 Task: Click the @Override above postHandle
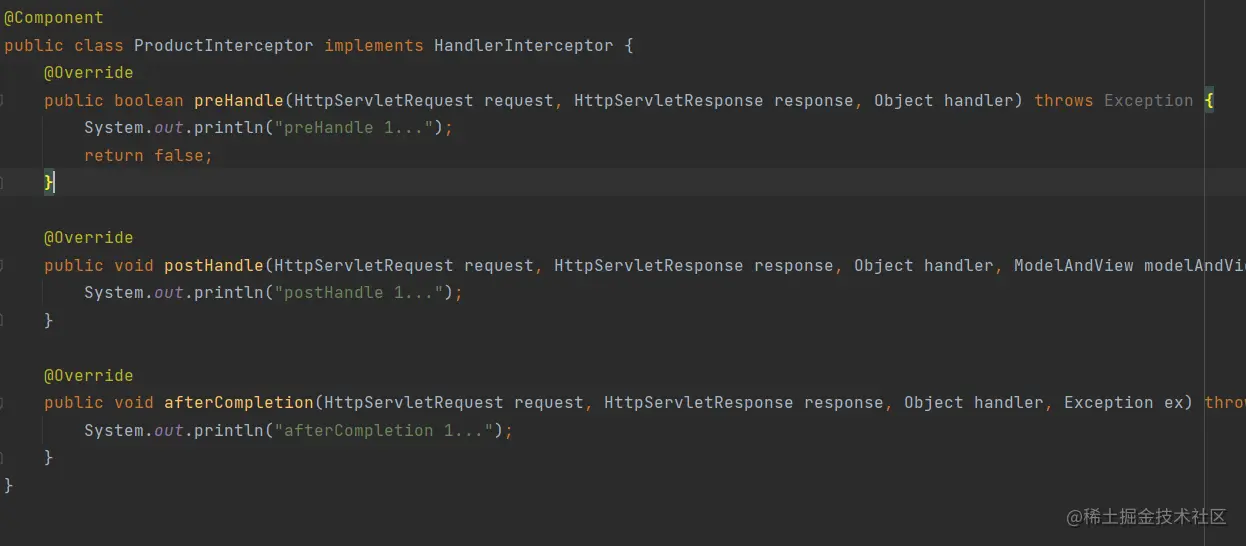coord(89,238)
